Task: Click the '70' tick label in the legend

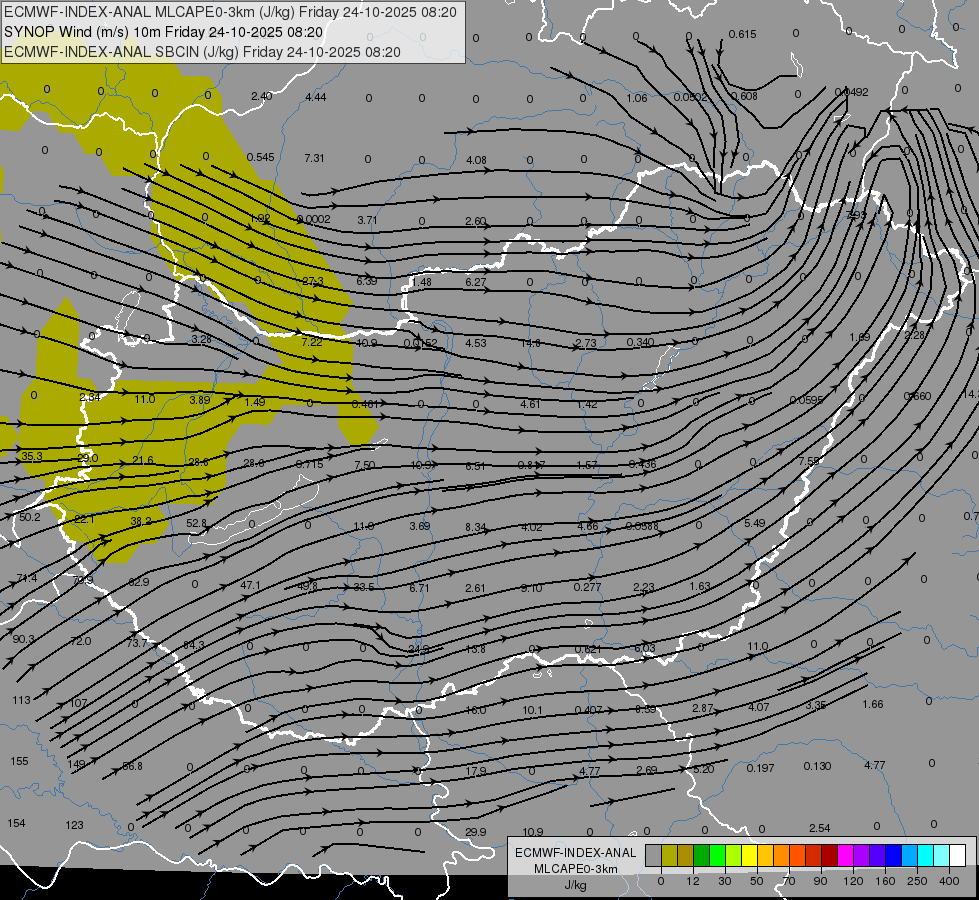Action: pos(789,881)
